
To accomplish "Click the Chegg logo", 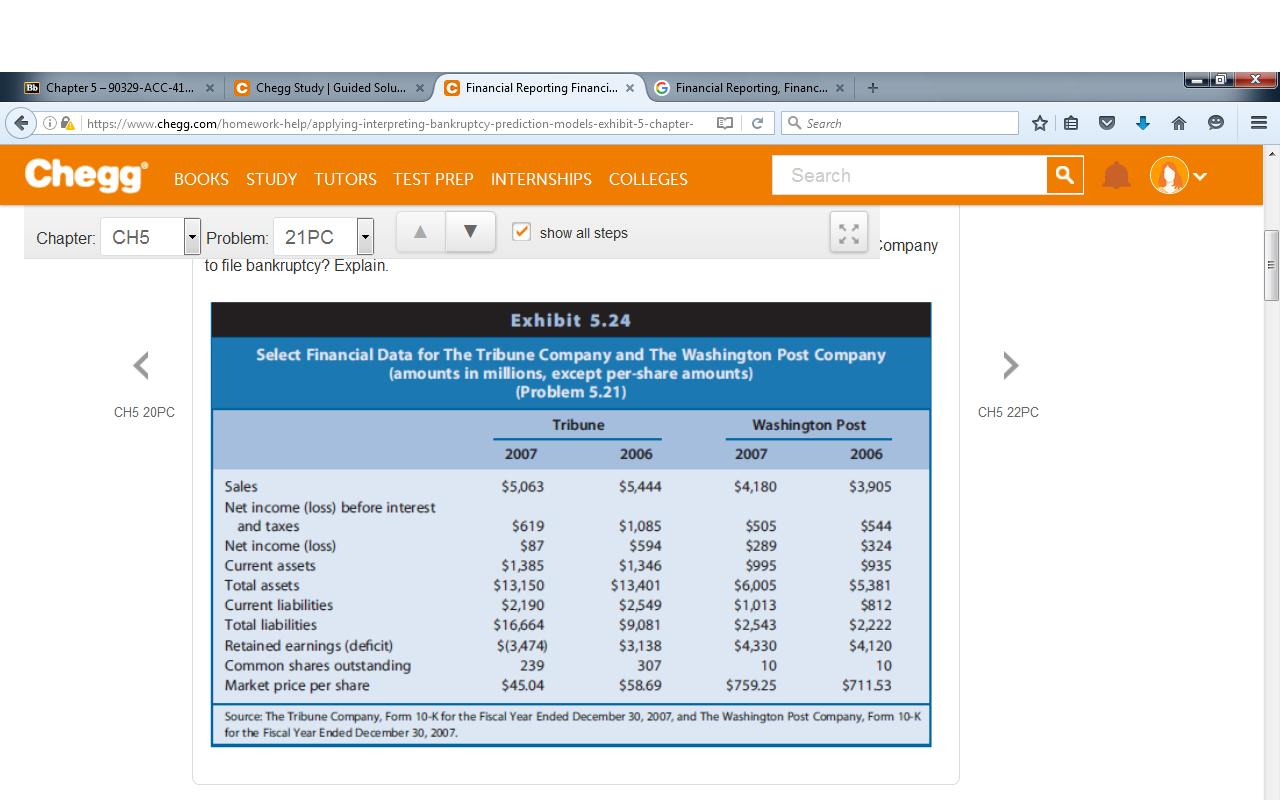I will [85, 174].
